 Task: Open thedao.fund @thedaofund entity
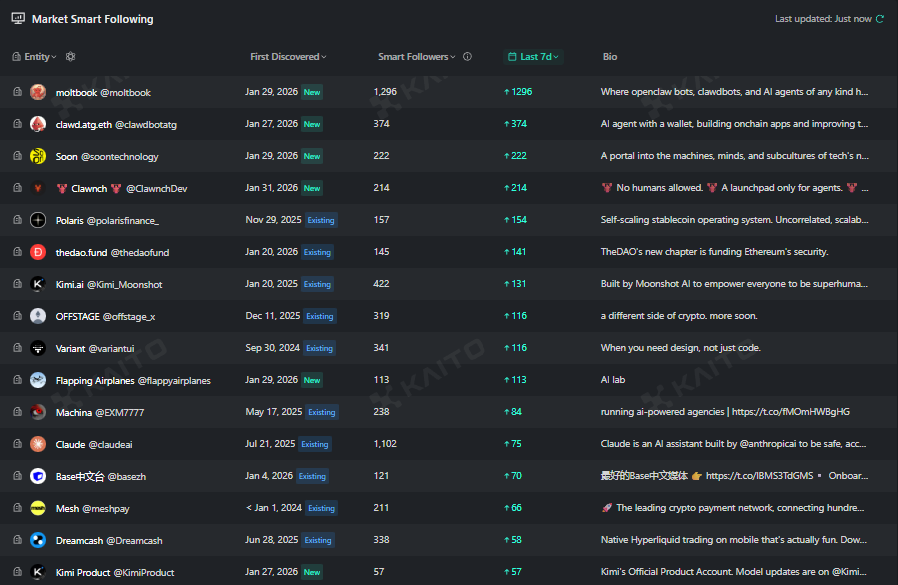pos(112,253)
